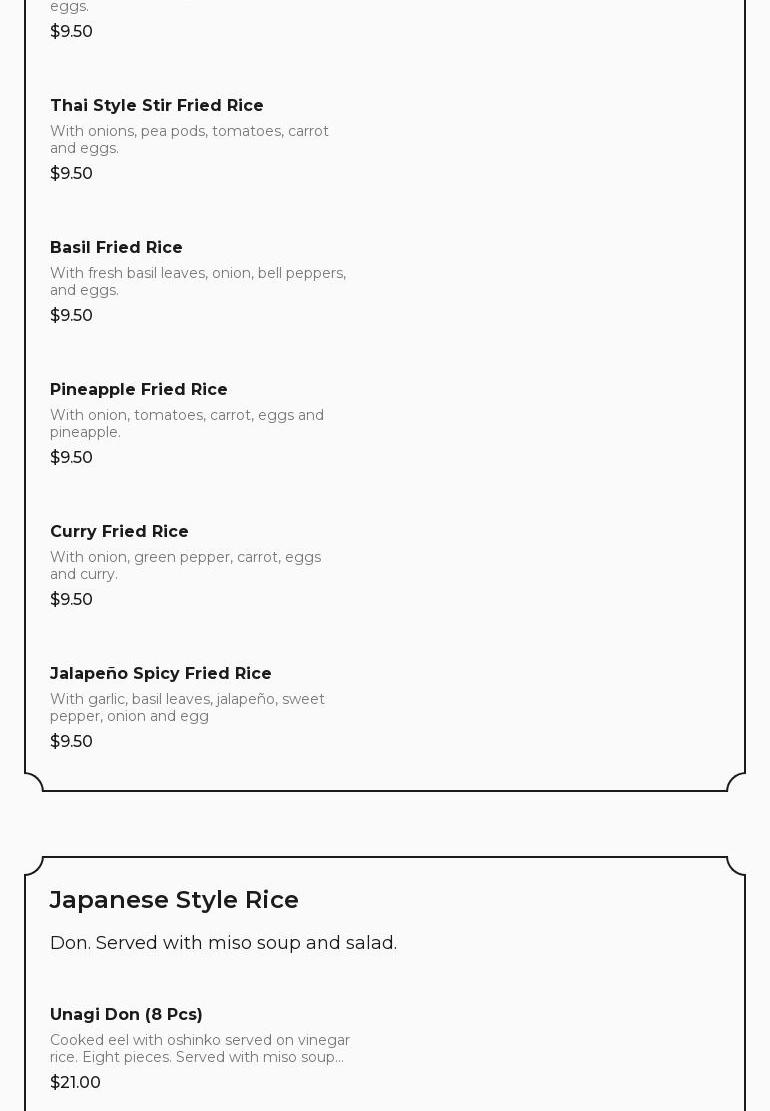The image size is (770, 1111).
Task: Click the $21.00 Unagi Don price
Action: [x=75, y=1082]
